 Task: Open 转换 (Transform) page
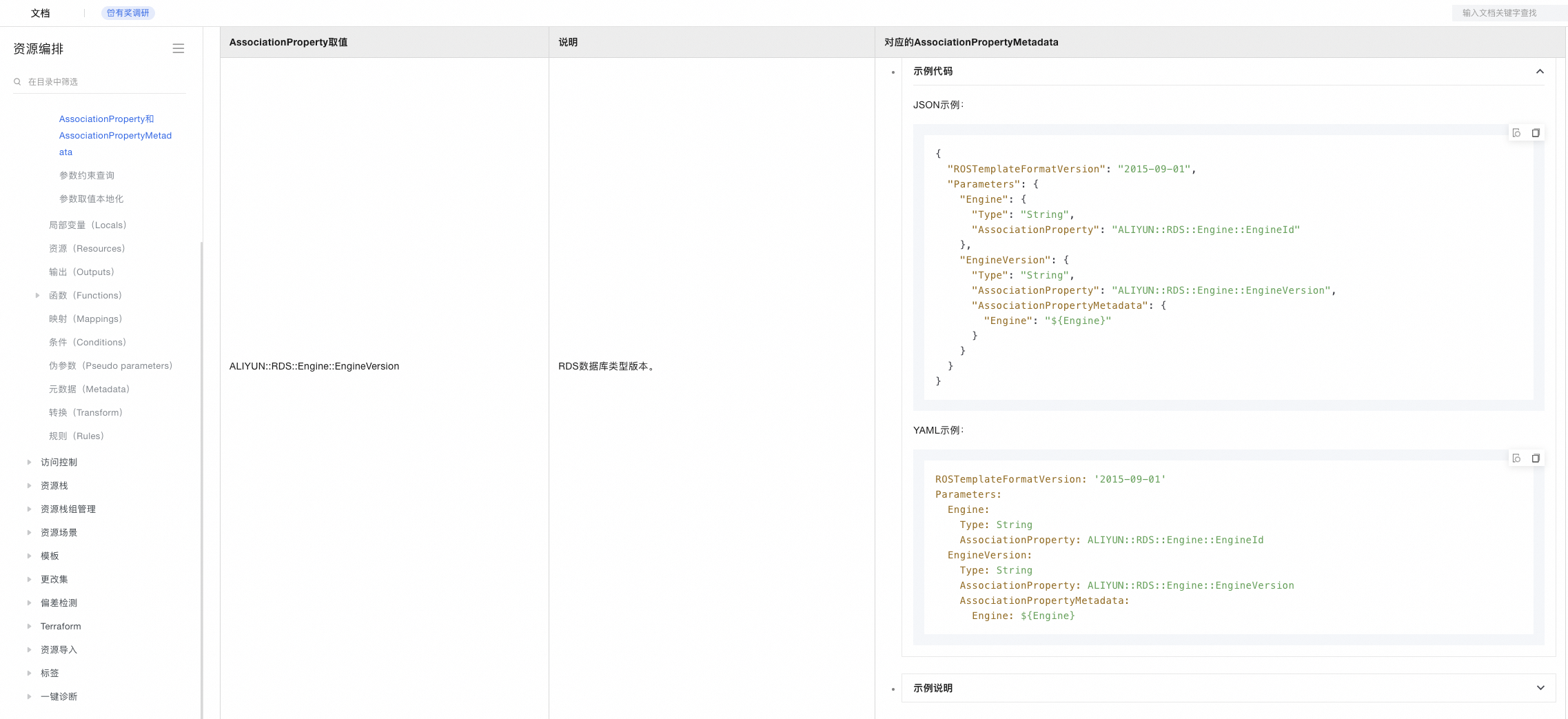click(x=85, y=412)
